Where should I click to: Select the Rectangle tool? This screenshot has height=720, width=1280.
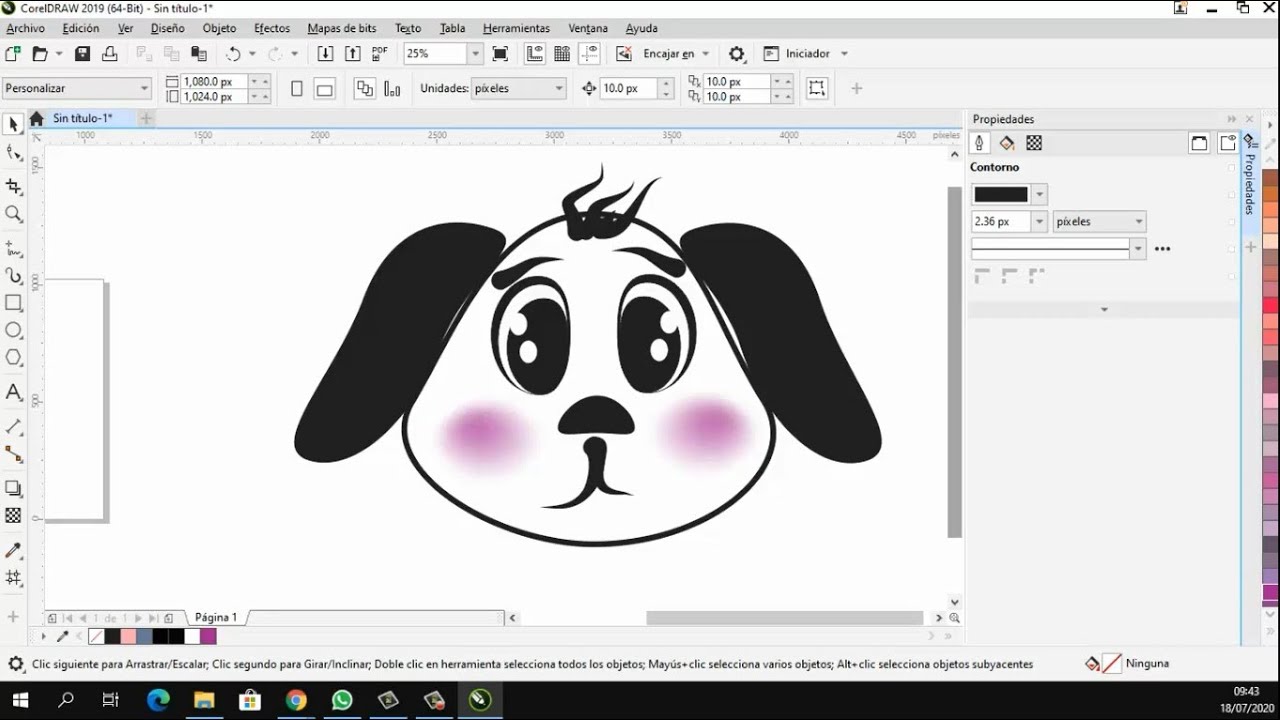[14, 303]
